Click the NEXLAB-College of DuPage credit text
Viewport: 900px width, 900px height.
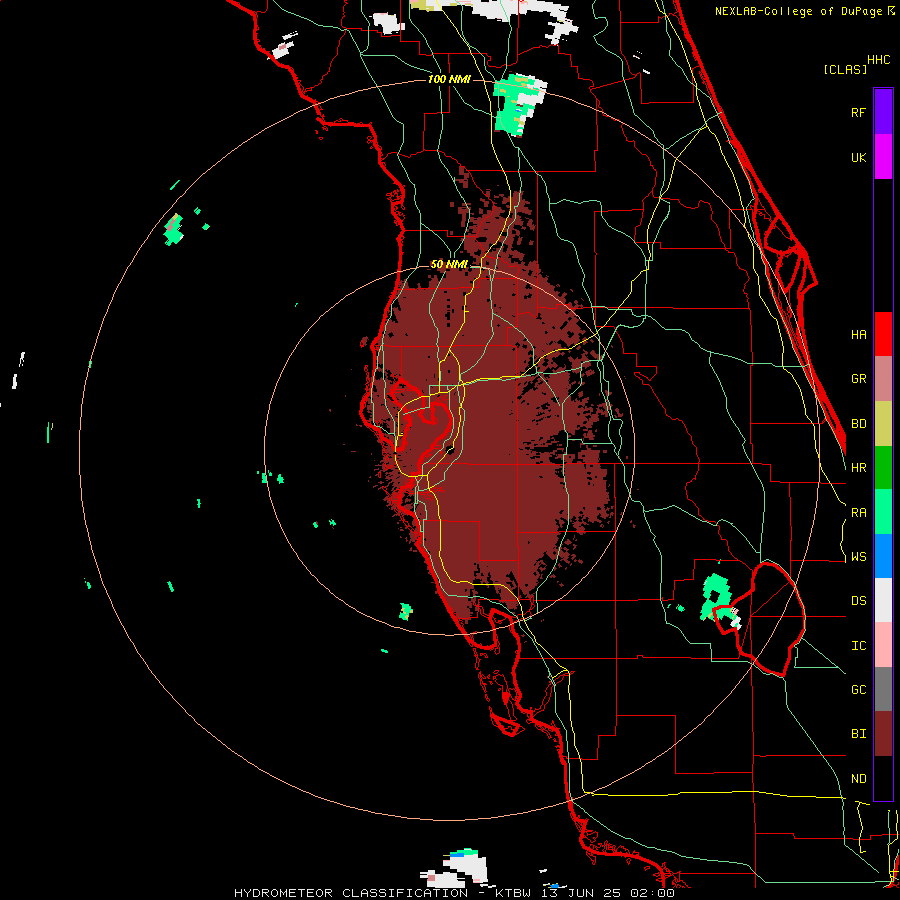coord(798,11)
